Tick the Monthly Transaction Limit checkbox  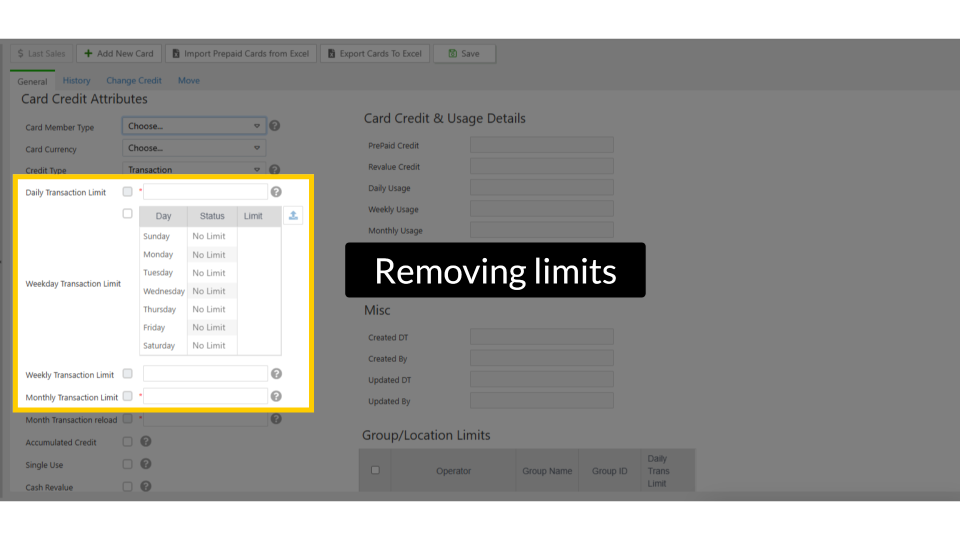(x=127, y=396)
